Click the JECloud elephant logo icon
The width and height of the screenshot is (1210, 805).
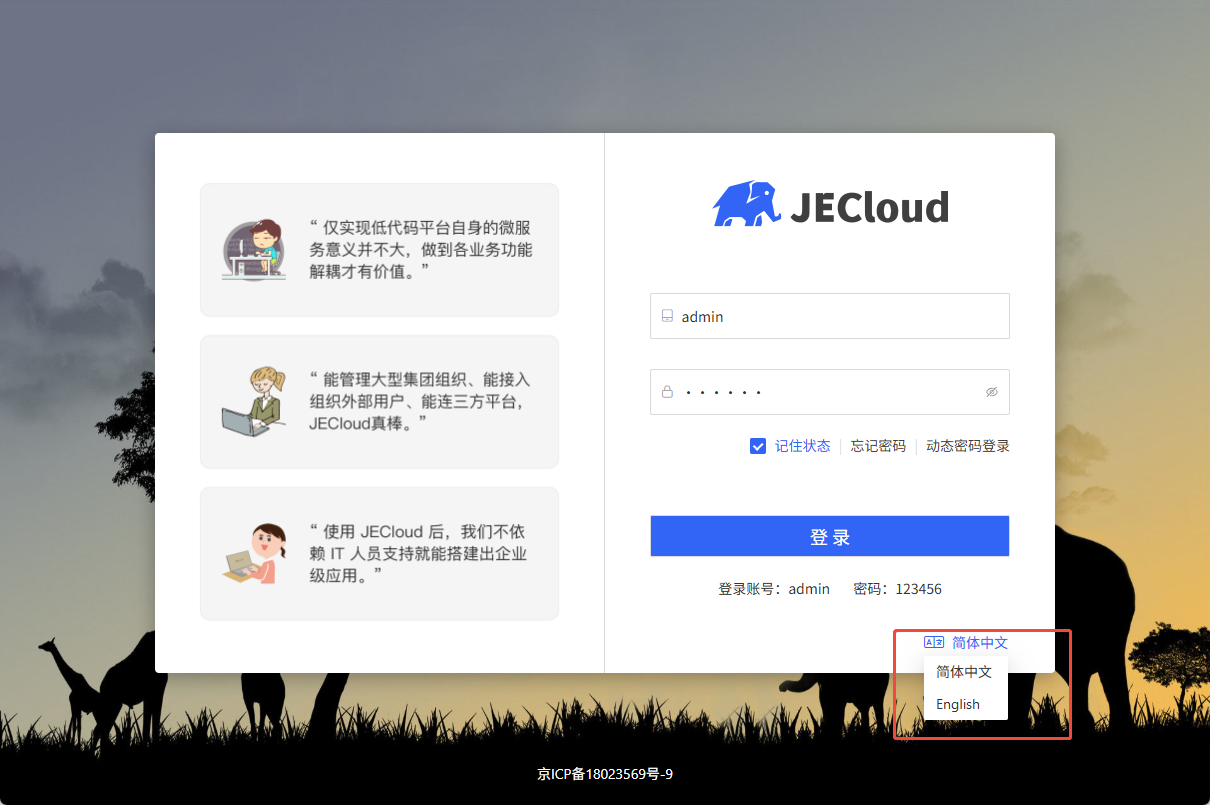(746, 204)
